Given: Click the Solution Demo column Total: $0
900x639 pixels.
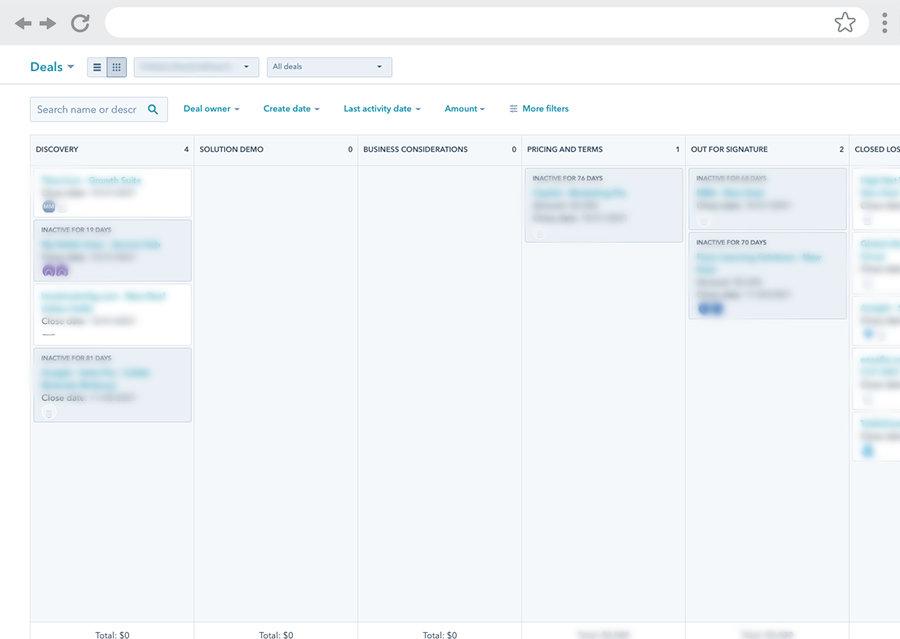Looking at the screenshot, I should 276,634.
